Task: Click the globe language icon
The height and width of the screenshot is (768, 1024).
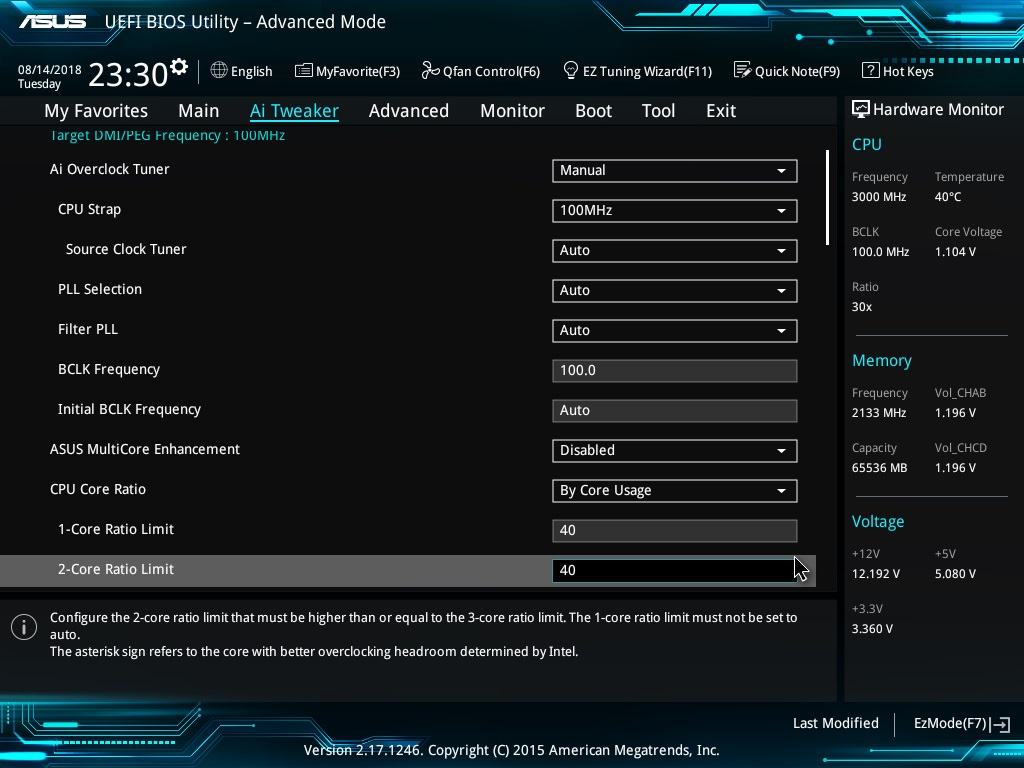Action: tap(219, 70)
